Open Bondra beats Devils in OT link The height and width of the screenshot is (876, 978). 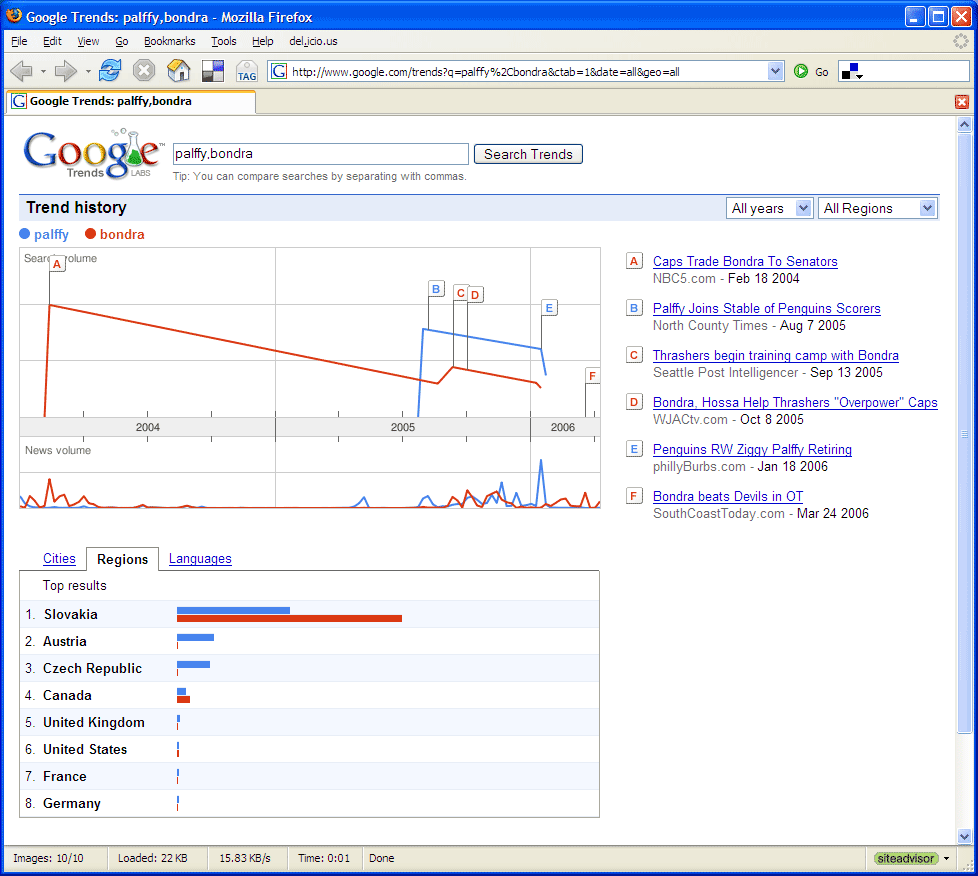click(728, 496)
